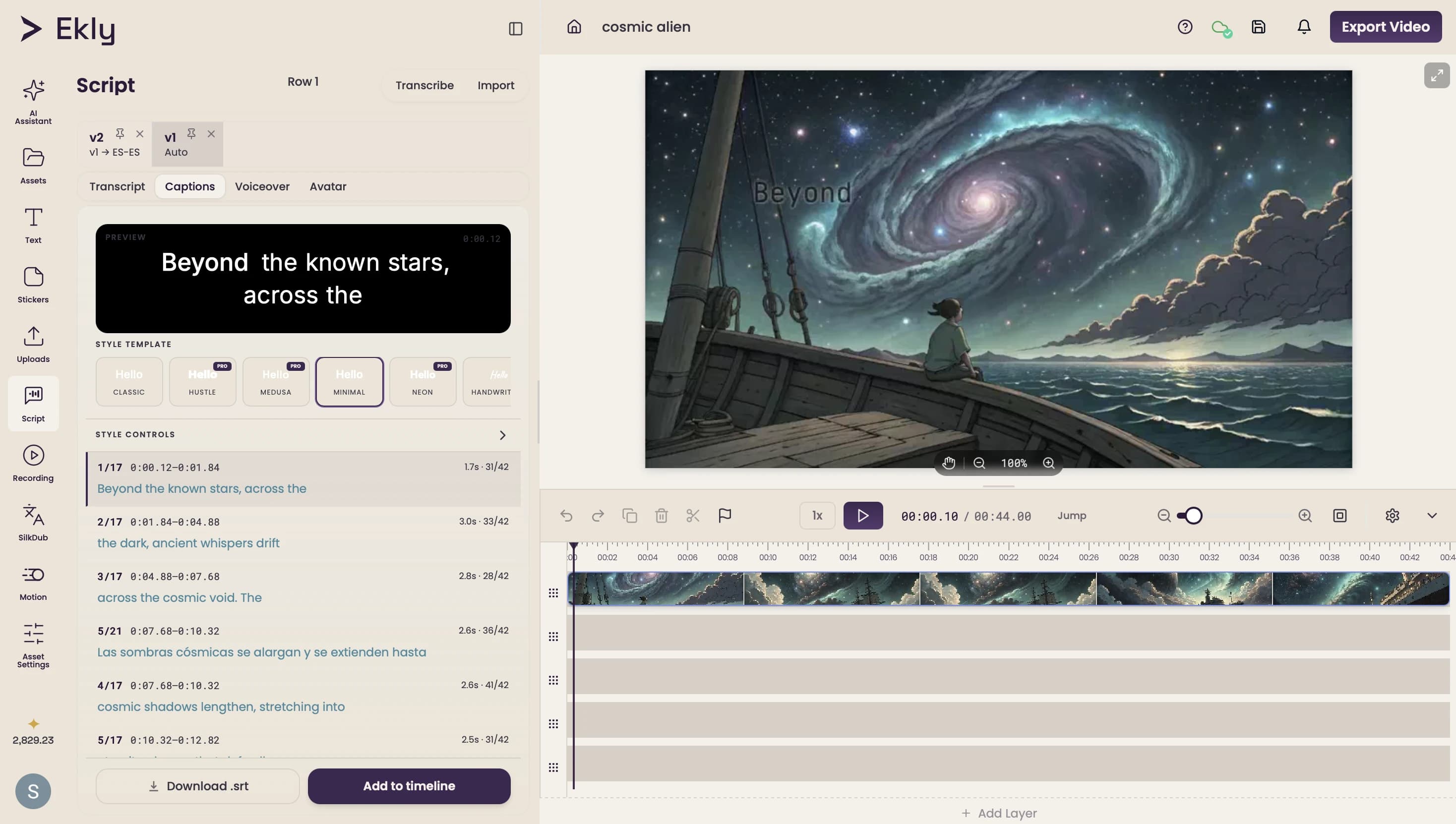The height and width of the screenshot is (824, 1456).
Task: Switch to the Avatar tab
Action: point(328,186)
